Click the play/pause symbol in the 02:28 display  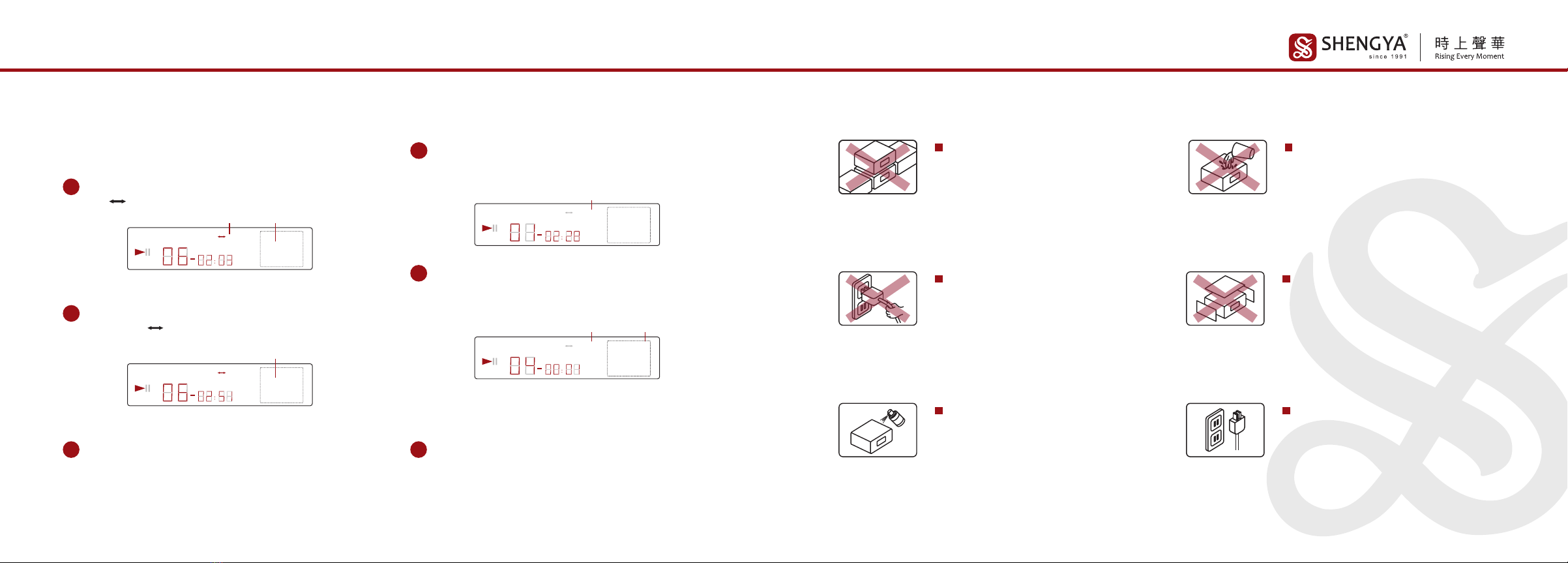click(490, 228)
